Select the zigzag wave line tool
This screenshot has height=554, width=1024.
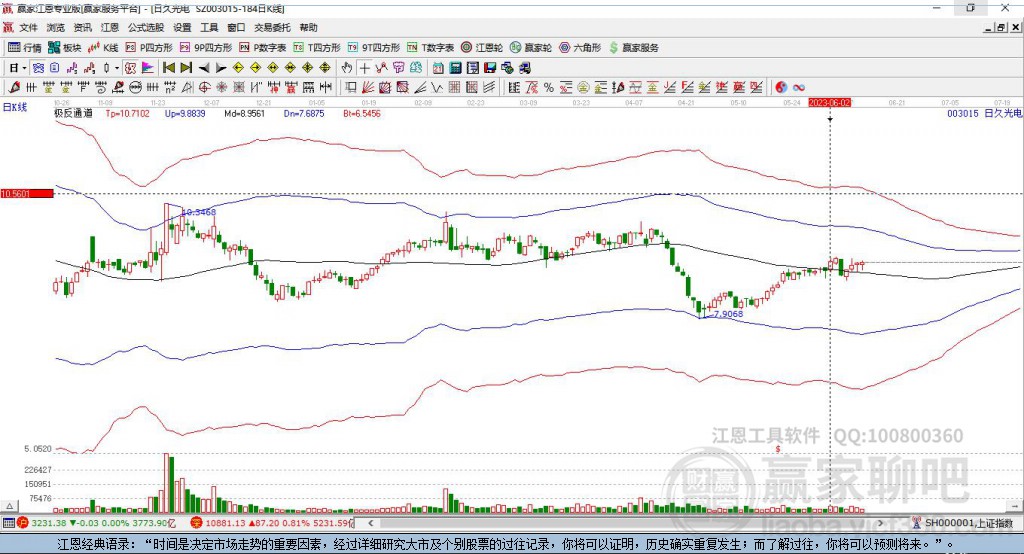click(x=437, y=88)
